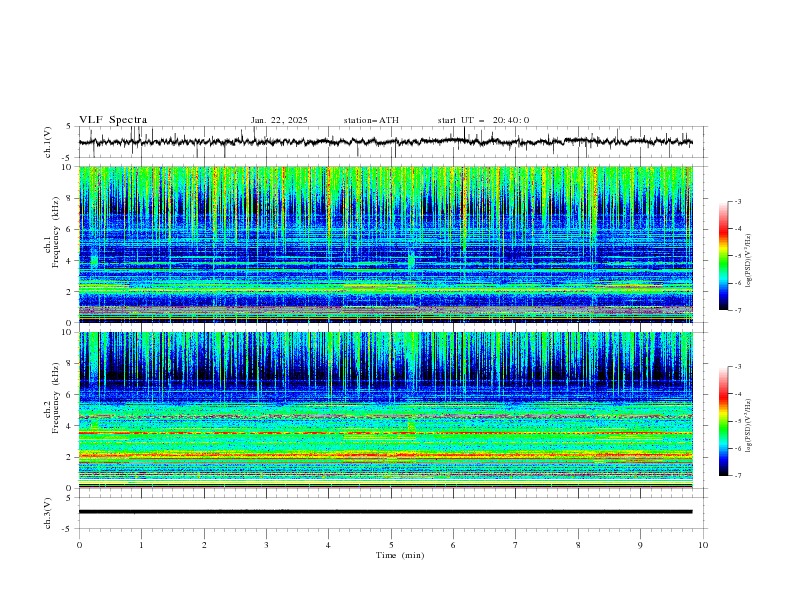Click inside the ch.2 spectrogram panel

tap(385, 410)
